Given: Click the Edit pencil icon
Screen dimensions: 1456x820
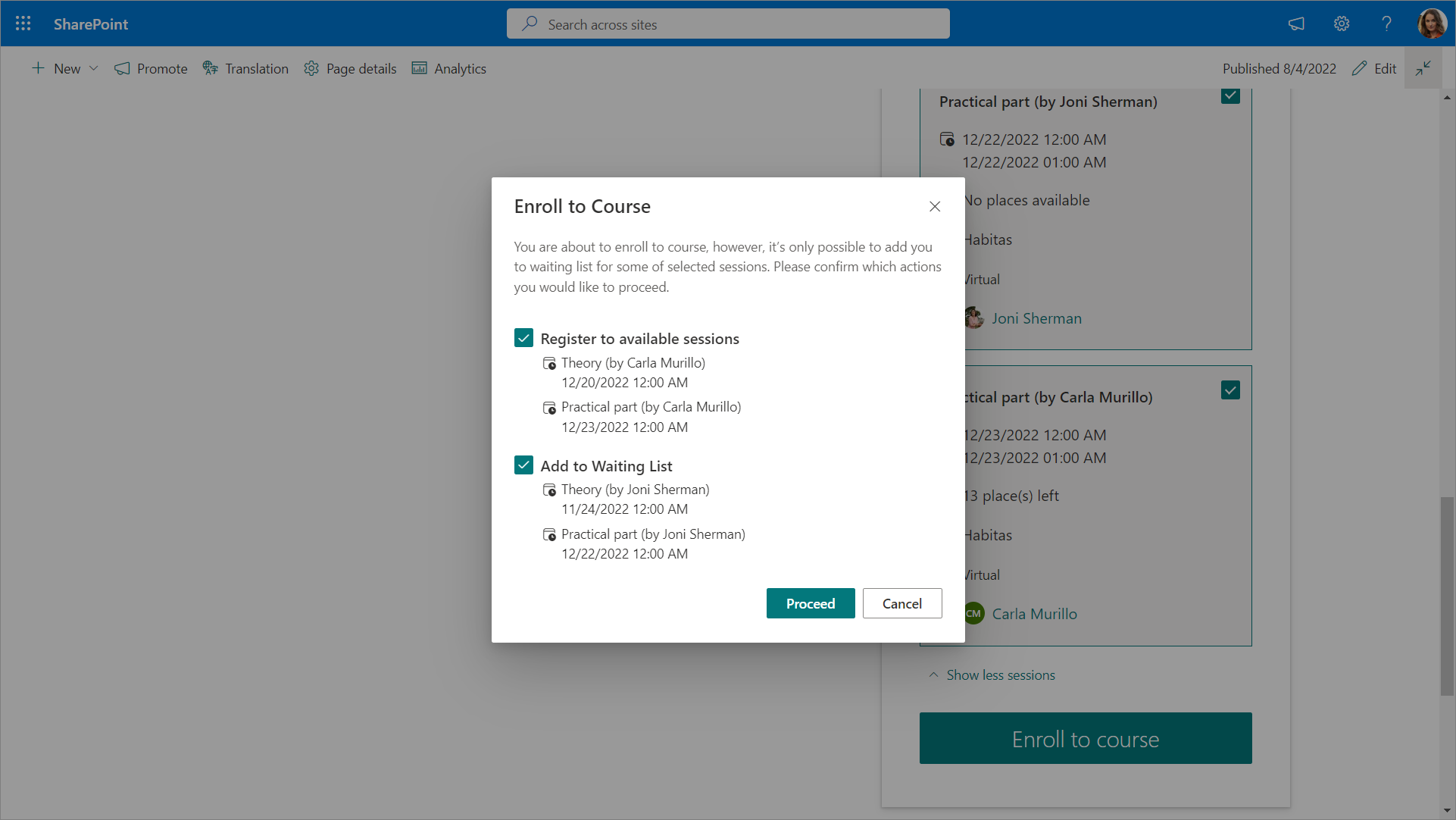Looking at the screenshot, I should (x=1360, y=68).
